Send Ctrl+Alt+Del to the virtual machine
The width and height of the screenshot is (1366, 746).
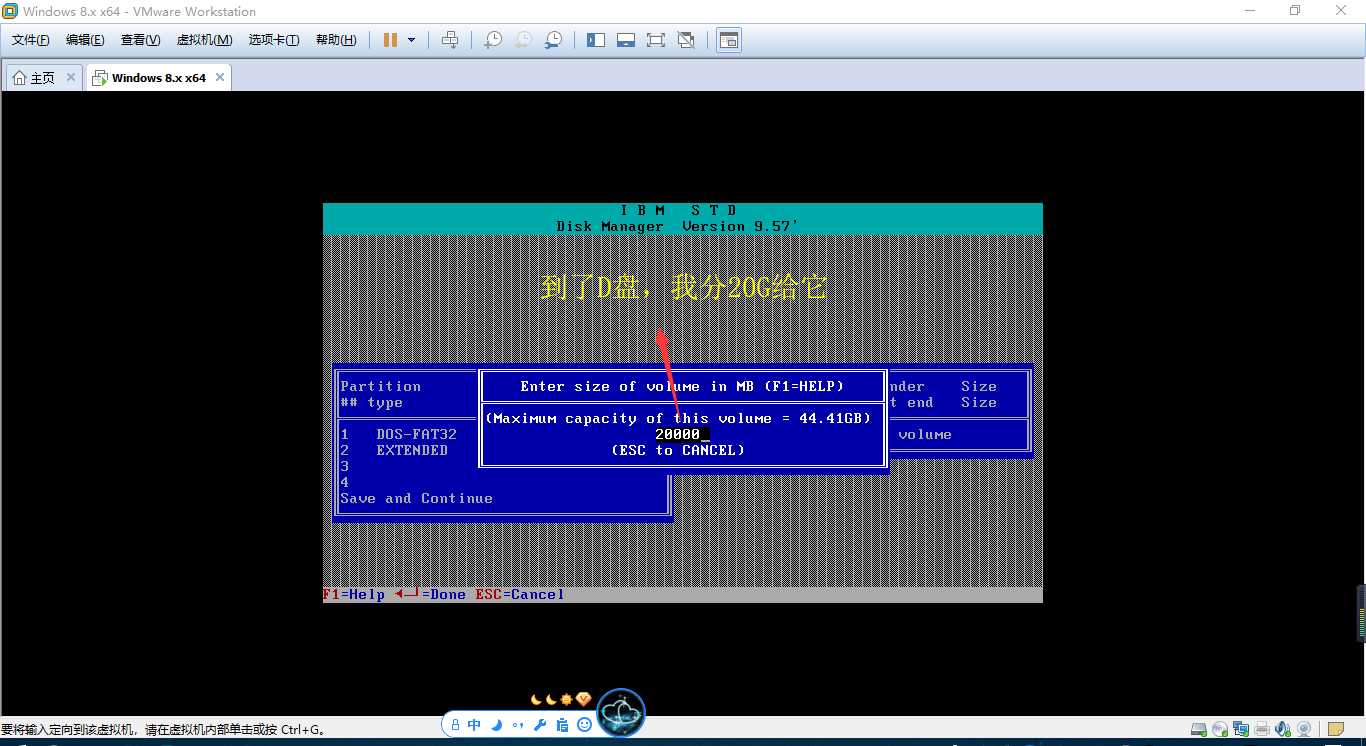point(449,40)
